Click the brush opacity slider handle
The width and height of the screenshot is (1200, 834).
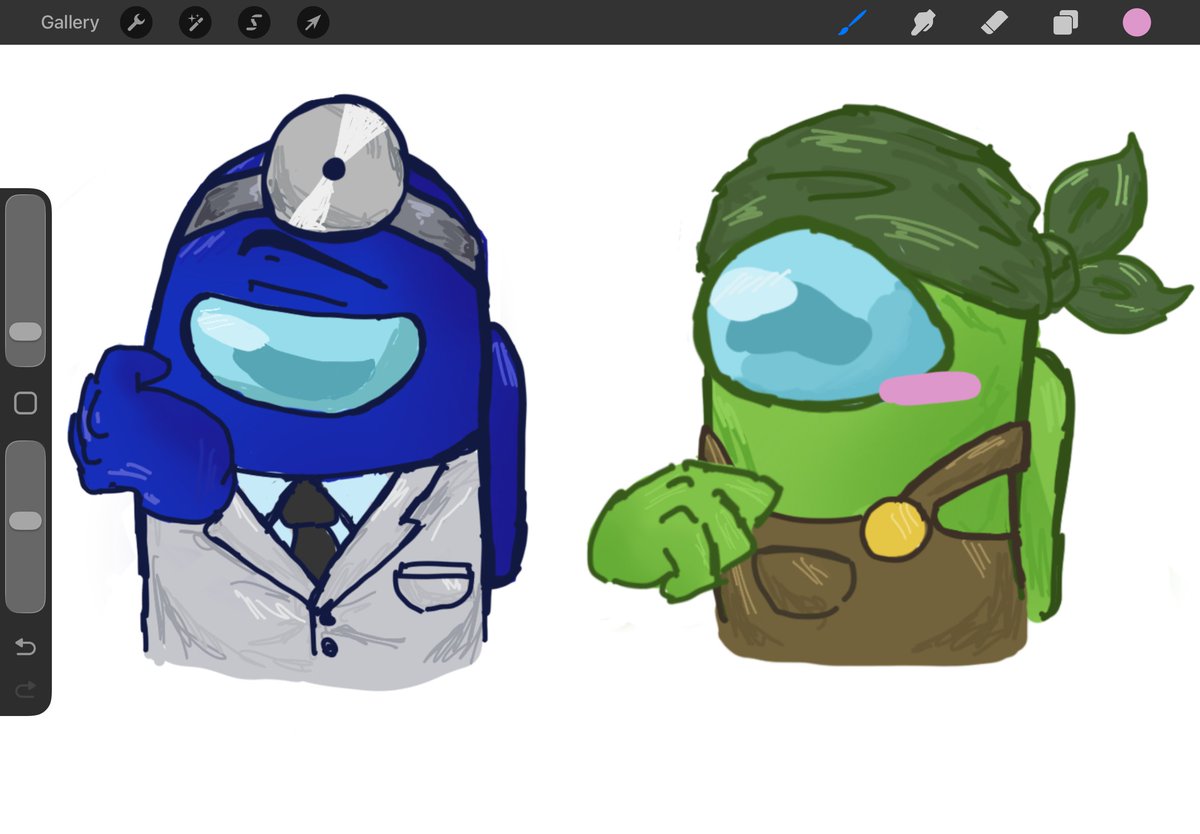tap(25, 521)
